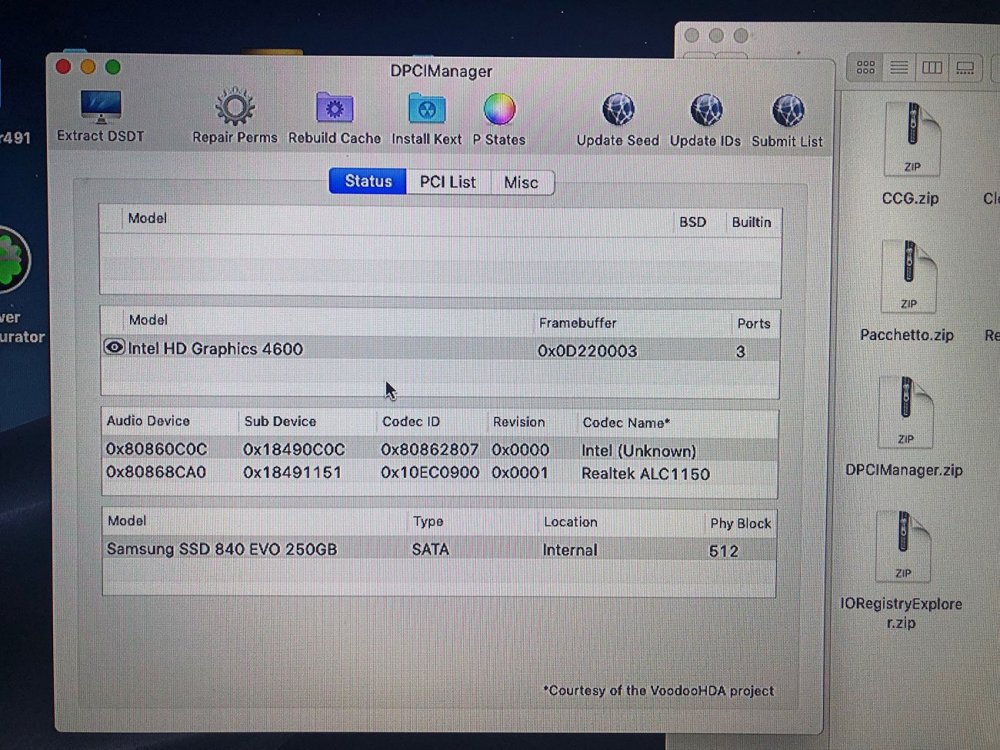Viewport: 1000px width, 750px height.
Task: Open P States color wheel
Action: tap(499, 110)
